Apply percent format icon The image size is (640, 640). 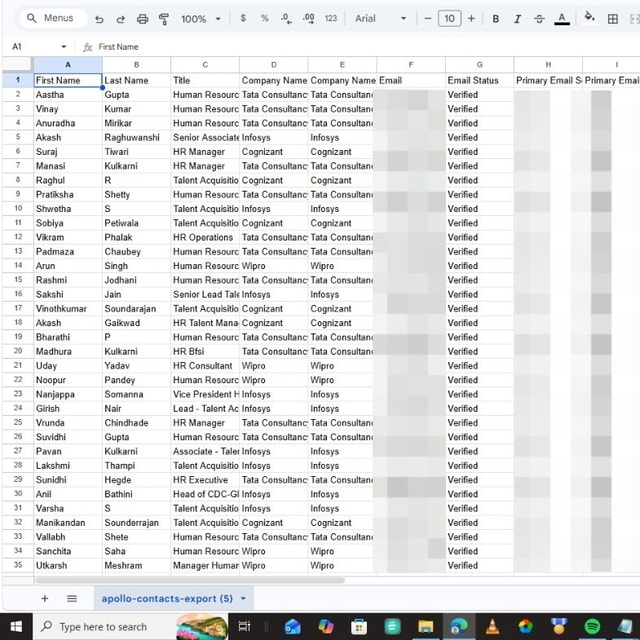[x=265, y=18]
